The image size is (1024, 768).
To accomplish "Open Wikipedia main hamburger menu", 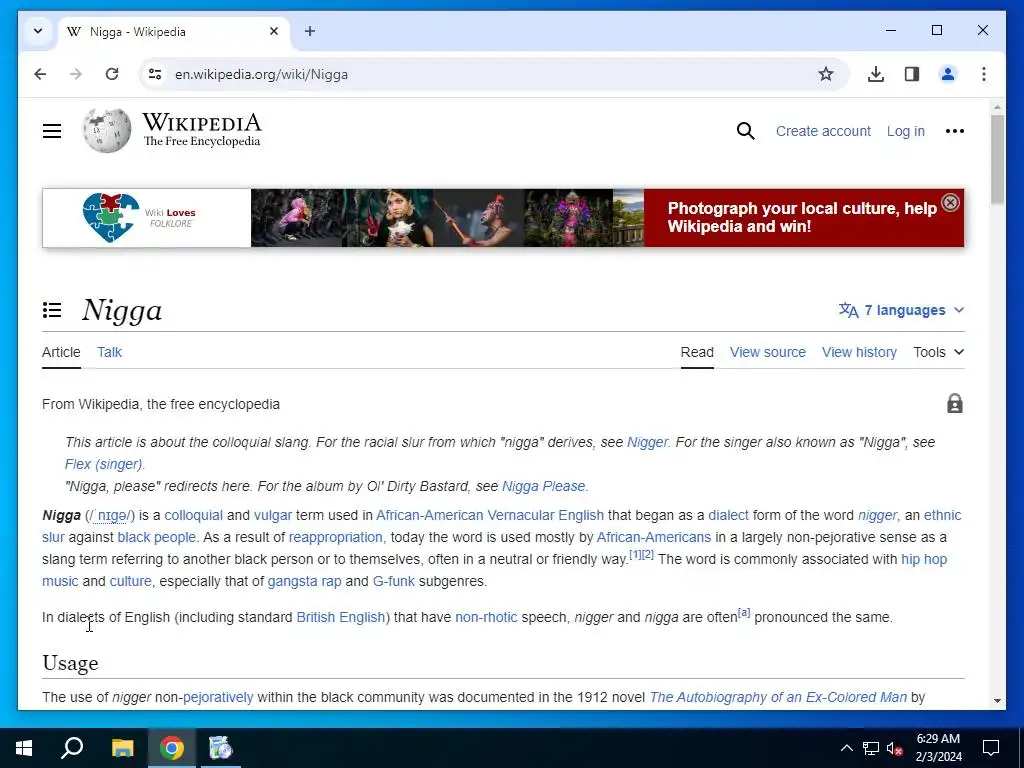I will coord(52,131).
